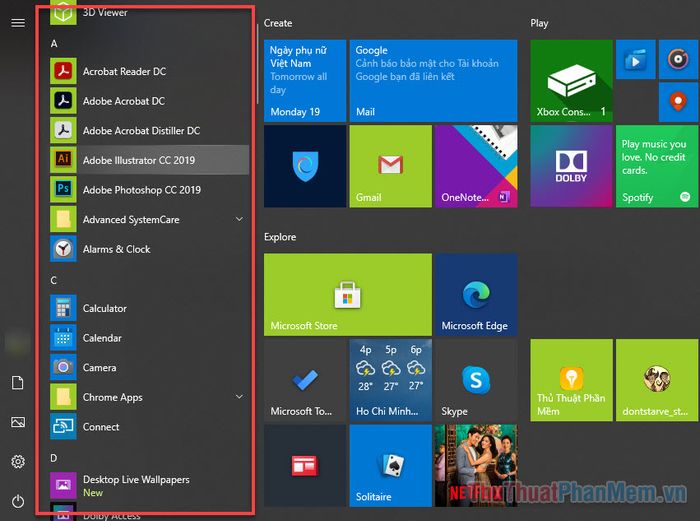Image resolution: width=700 pixels, height=521 pixels.
Task: Open the Mail tile with Google message
Action: click(433, 81)
